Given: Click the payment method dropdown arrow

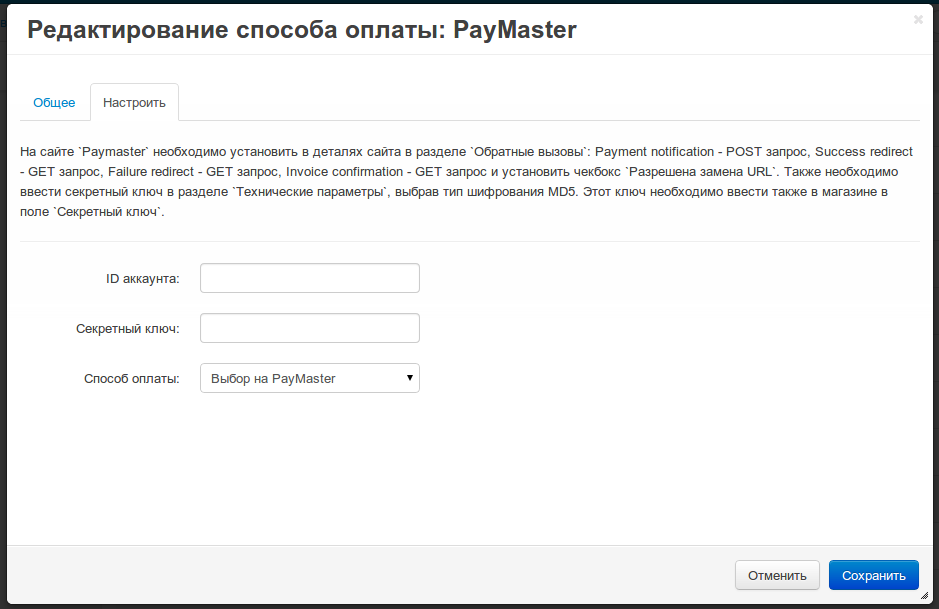Looking at the screenshot, I should [x=409, y=378].
